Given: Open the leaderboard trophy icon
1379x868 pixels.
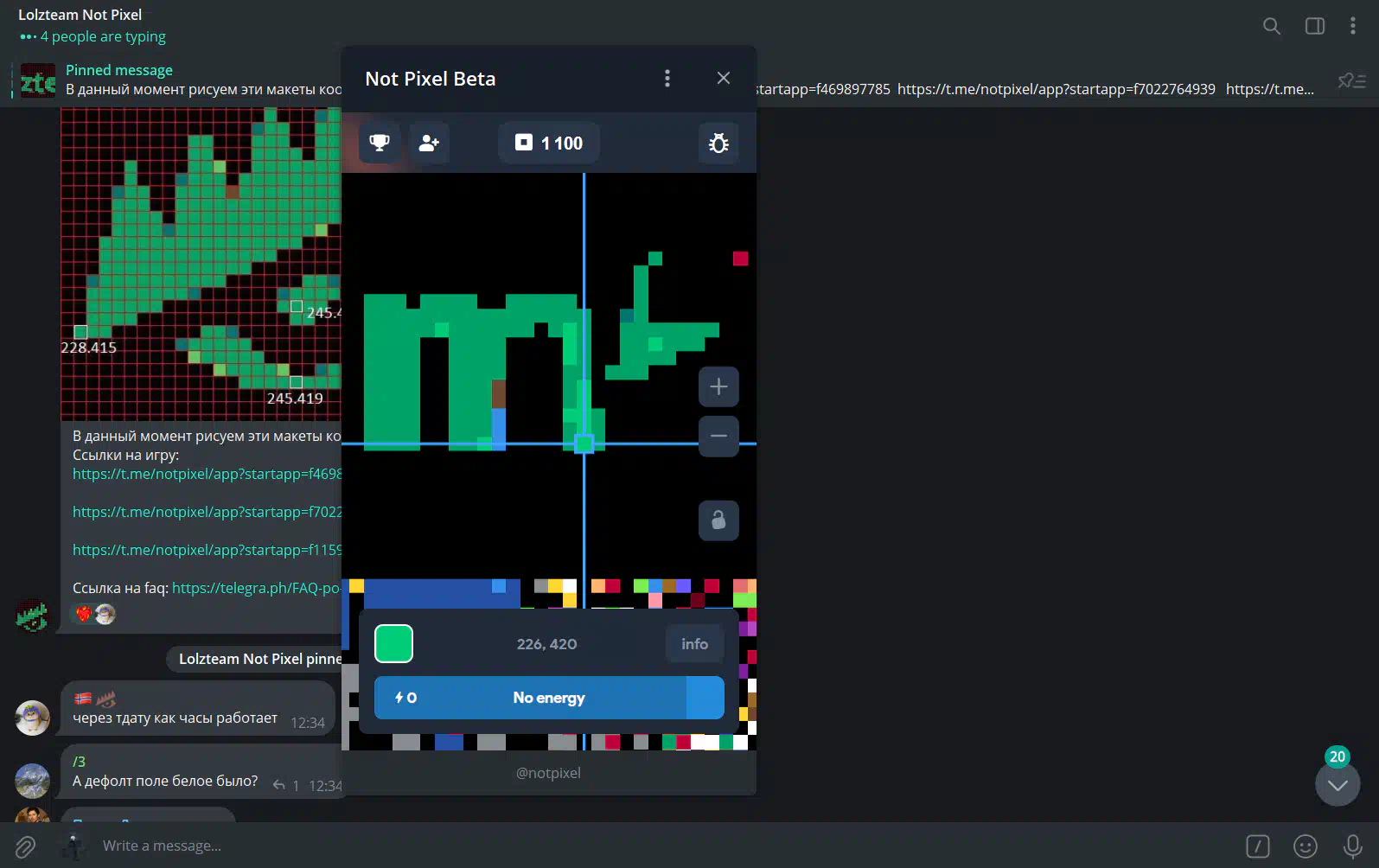Looking at the screenshot, I should (380, 143).
